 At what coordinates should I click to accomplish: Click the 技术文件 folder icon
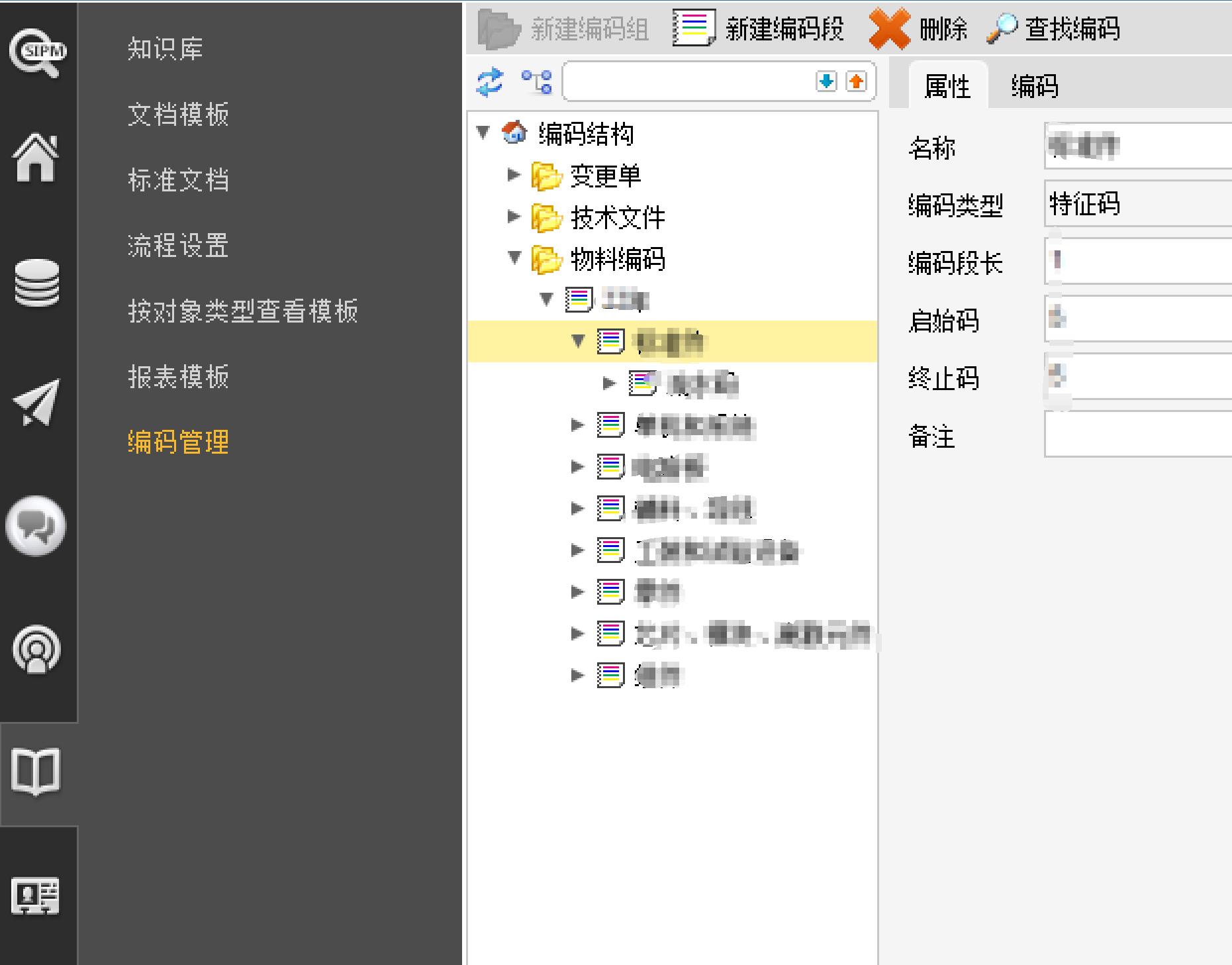[x=547, y=218]
